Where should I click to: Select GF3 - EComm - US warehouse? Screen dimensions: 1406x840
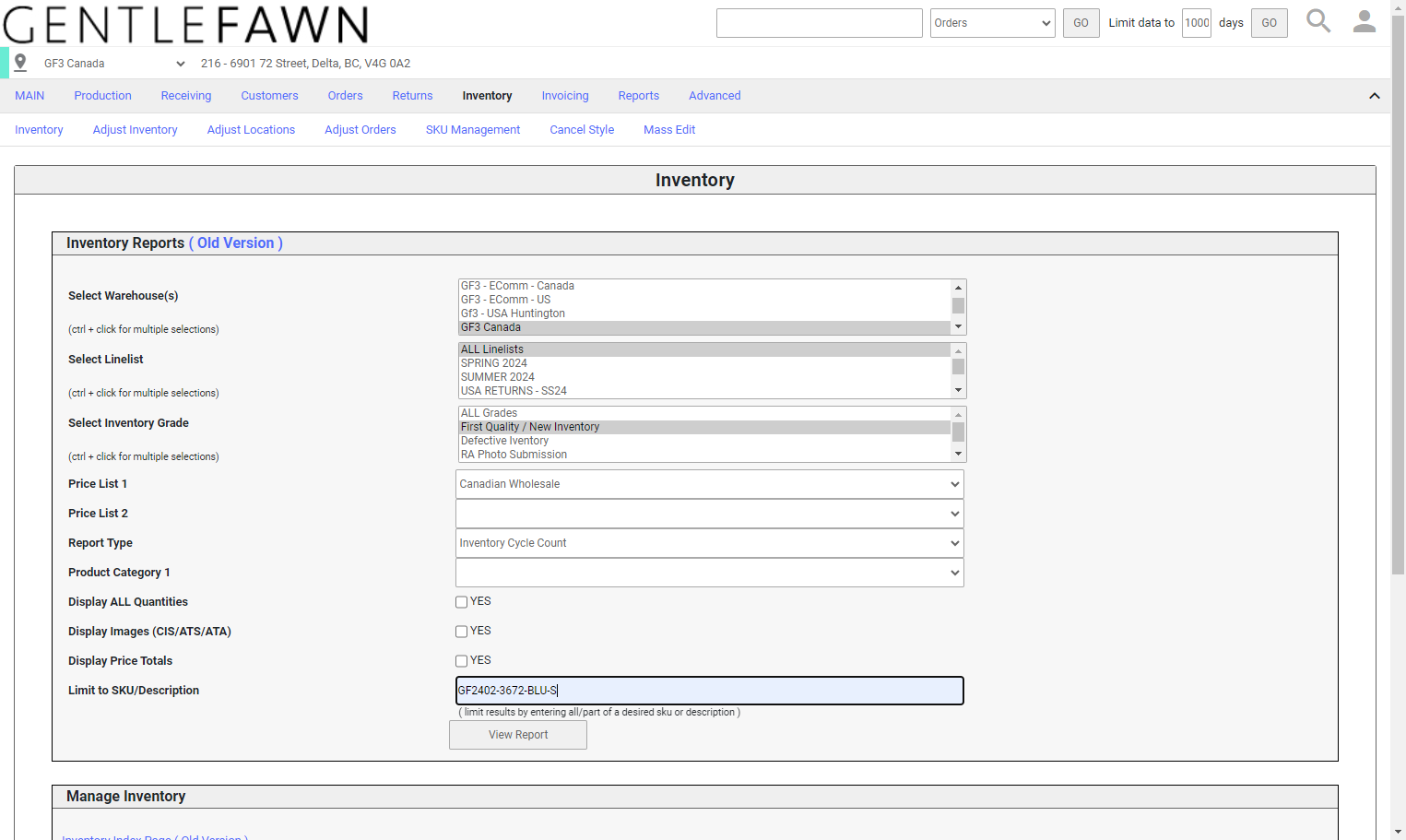pos(704,300)
